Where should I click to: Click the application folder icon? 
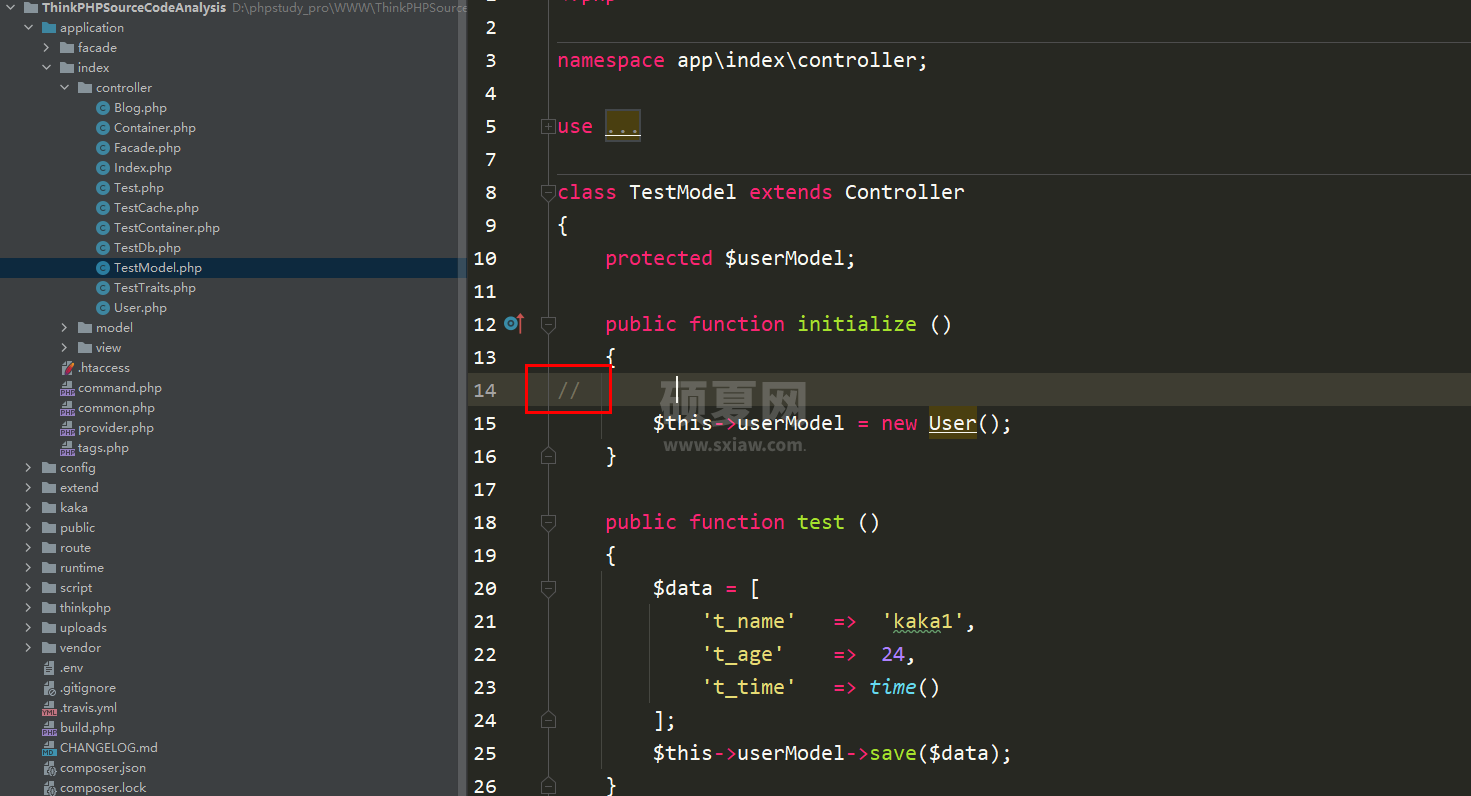[49, 28]
